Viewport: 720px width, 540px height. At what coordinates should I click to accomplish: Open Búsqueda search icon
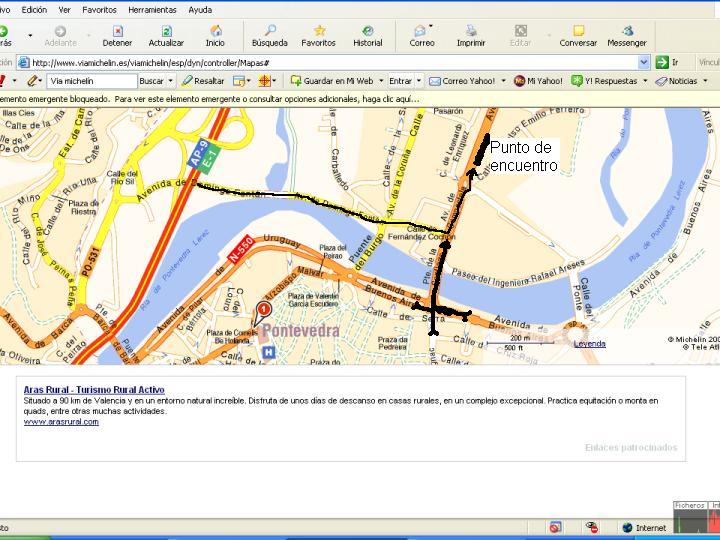(270, 31)
